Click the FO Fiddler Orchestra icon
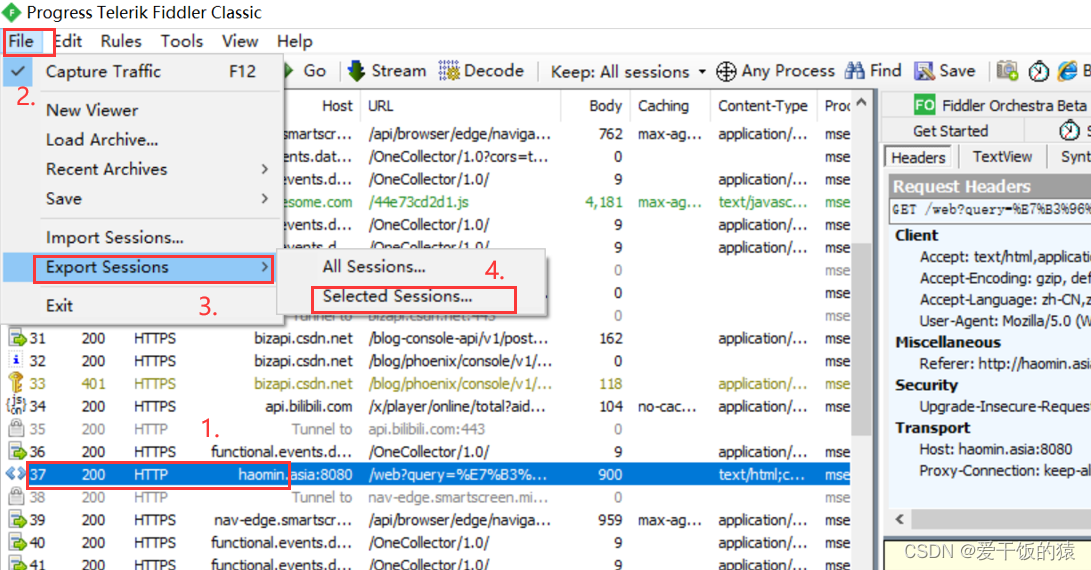The height and width of the screenshot is (570, 1091). [925, 105]
